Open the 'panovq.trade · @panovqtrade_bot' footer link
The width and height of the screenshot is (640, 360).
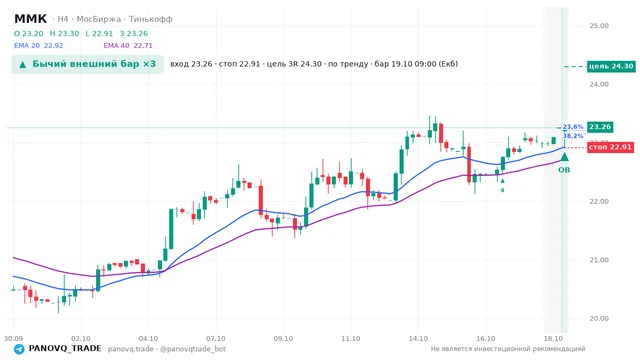pos(167,349)
